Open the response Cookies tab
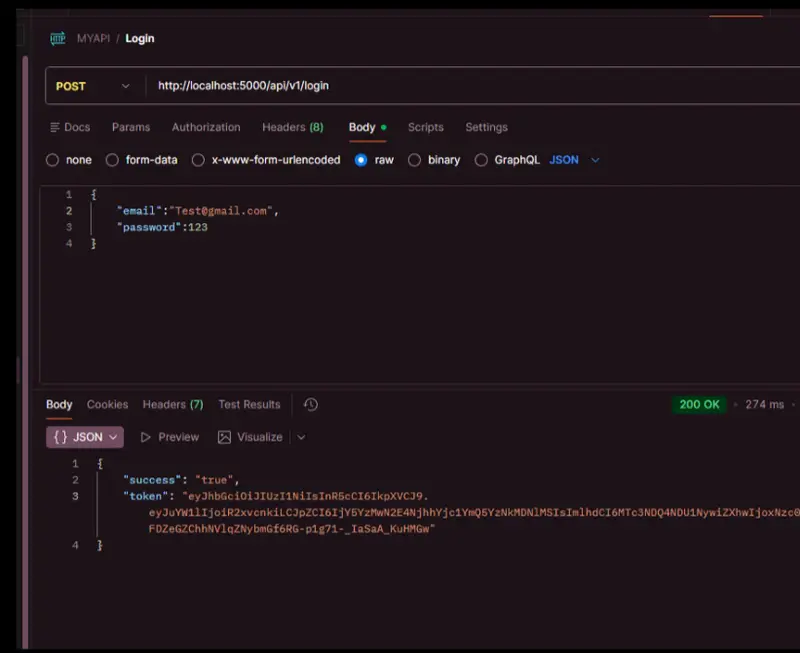800x653 pixels. [108, 405]
